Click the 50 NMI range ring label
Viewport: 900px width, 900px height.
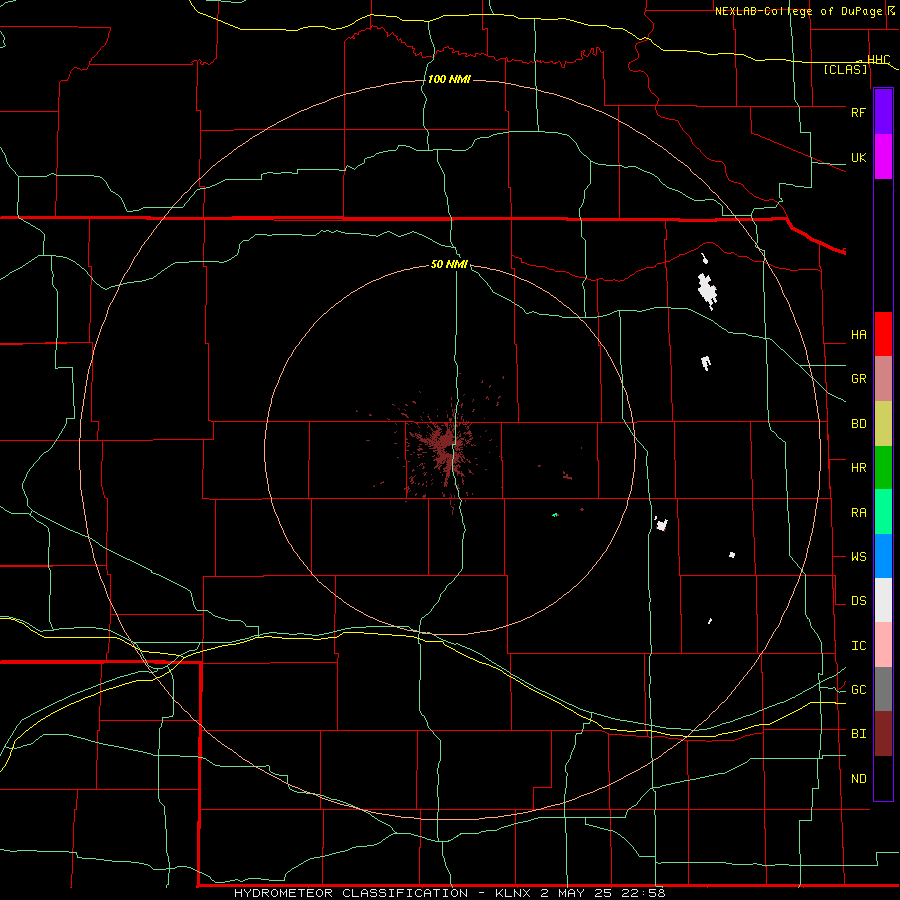coord(449,264)
